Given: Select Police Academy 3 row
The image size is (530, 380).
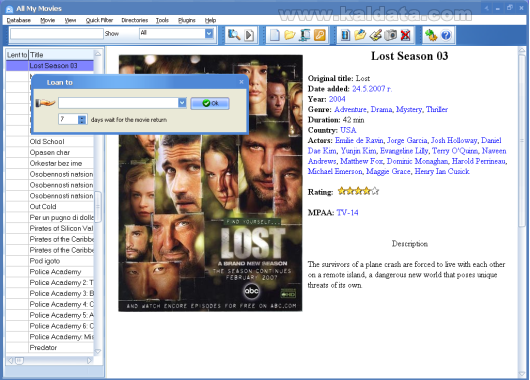Looking at the screenshot, I should (50, 293).
